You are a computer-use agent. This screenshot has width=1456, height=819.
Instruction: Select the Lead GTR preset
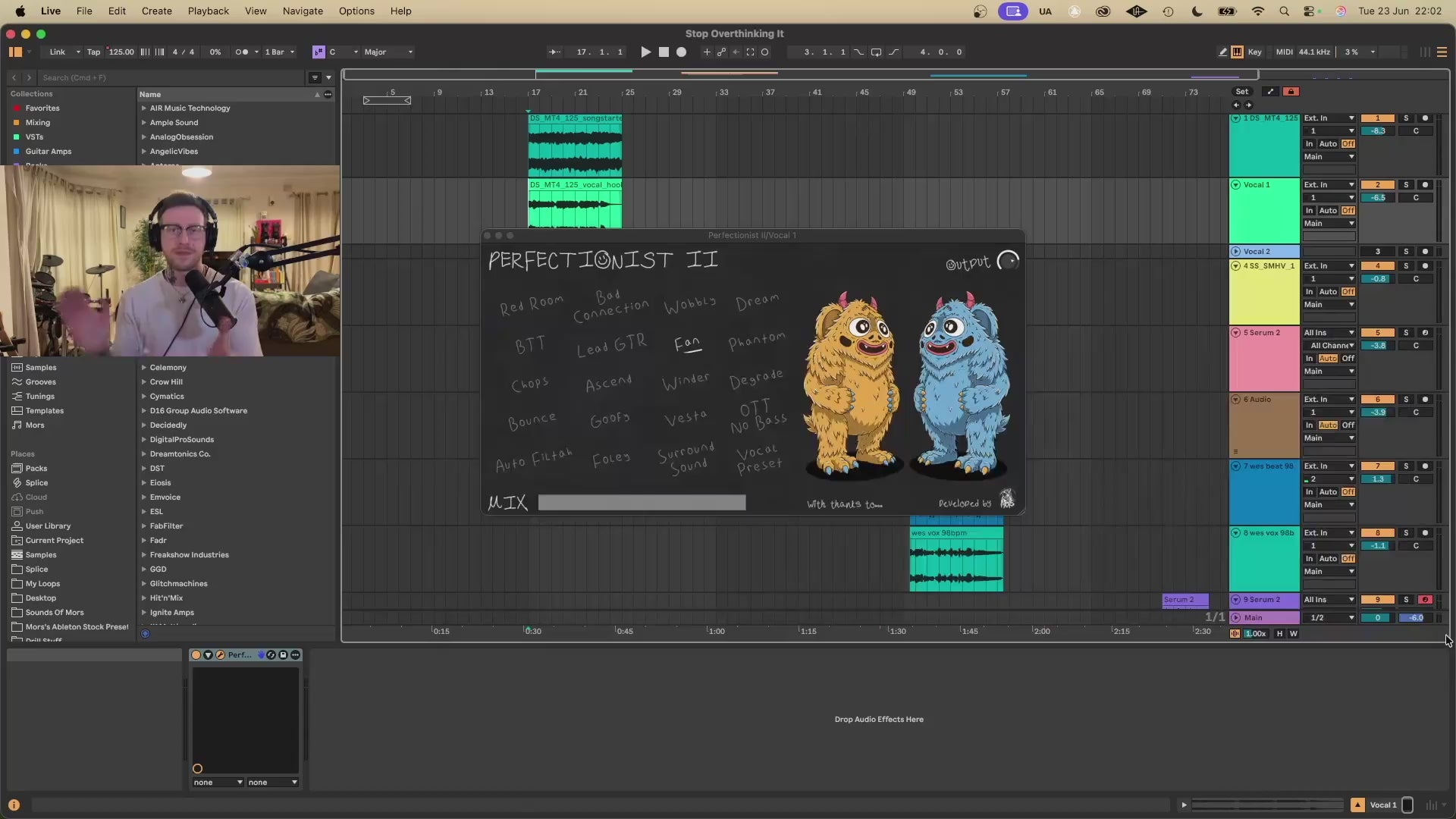pyautogui.click(x=612, y=345)
